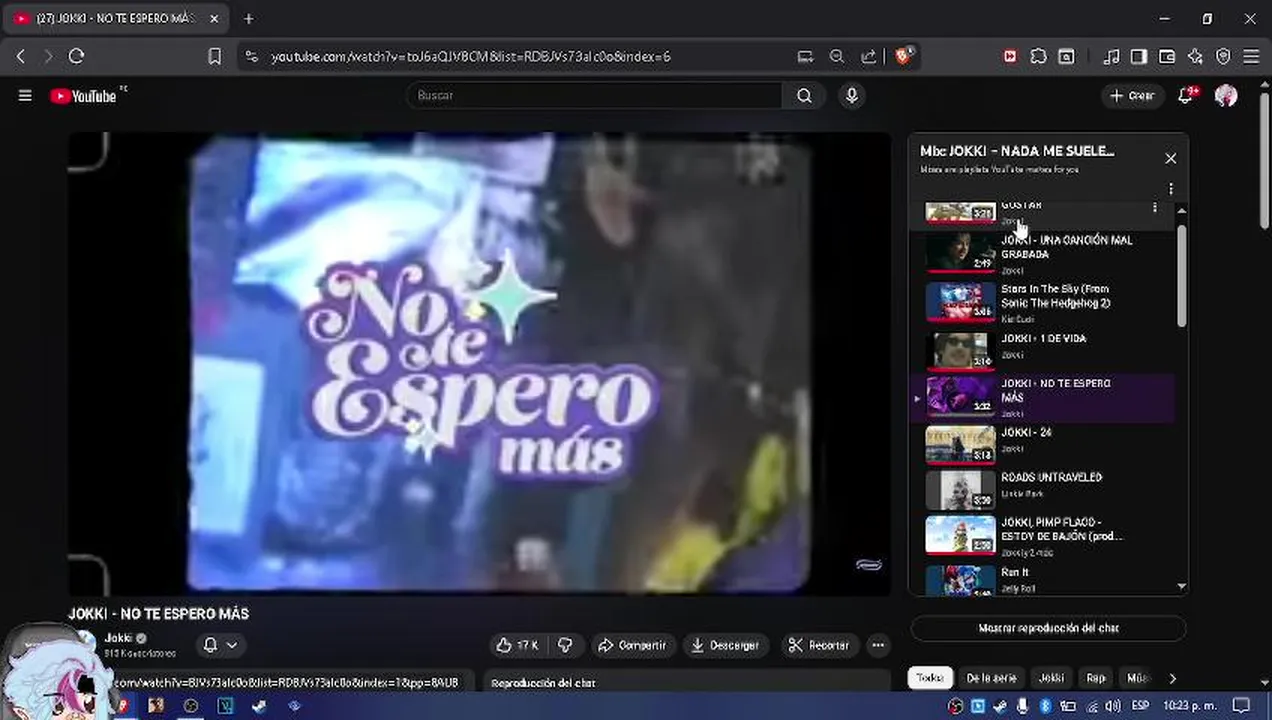Screen dimensions: 1272x720
Task: Open the YouTube hamburger guide menu
Action: [x=25, y=96]
